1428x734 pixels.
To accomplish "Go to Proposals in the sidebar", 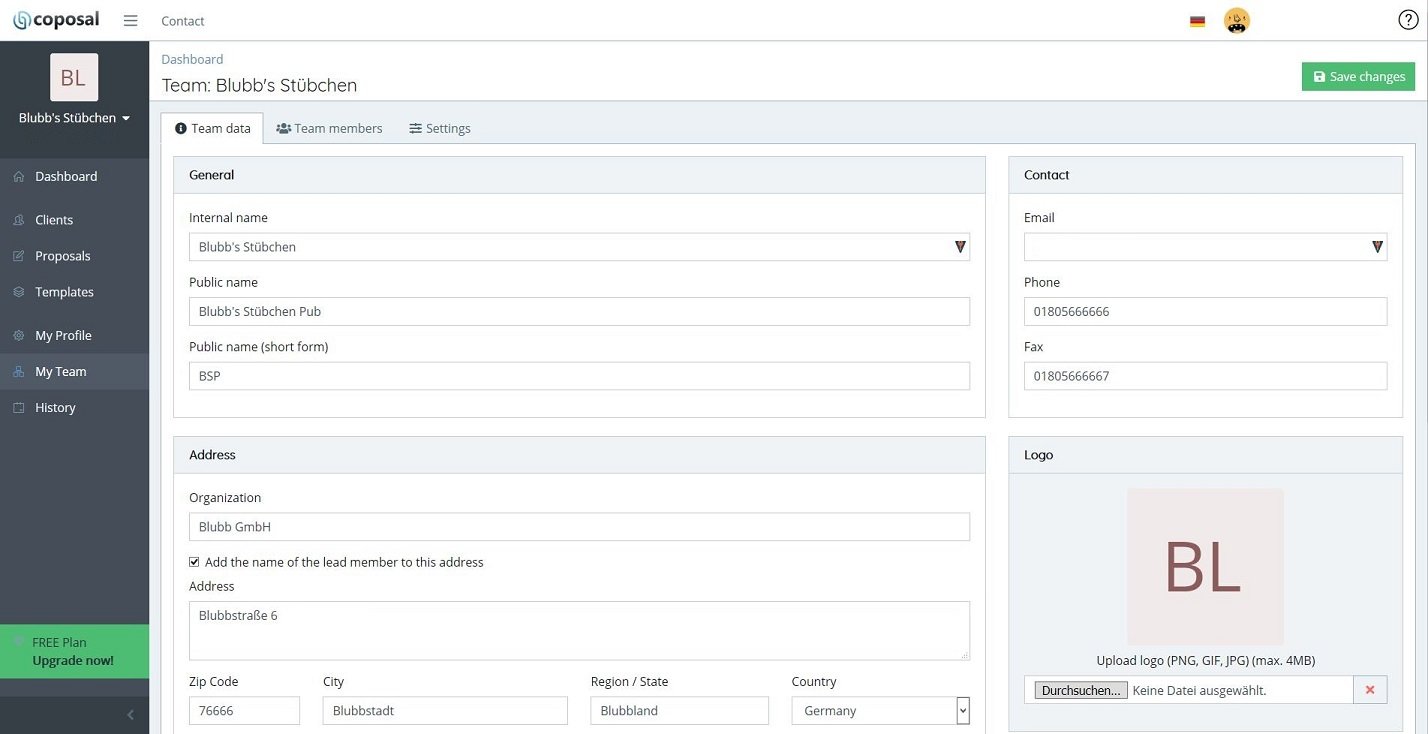I will (x=62, y=256).
